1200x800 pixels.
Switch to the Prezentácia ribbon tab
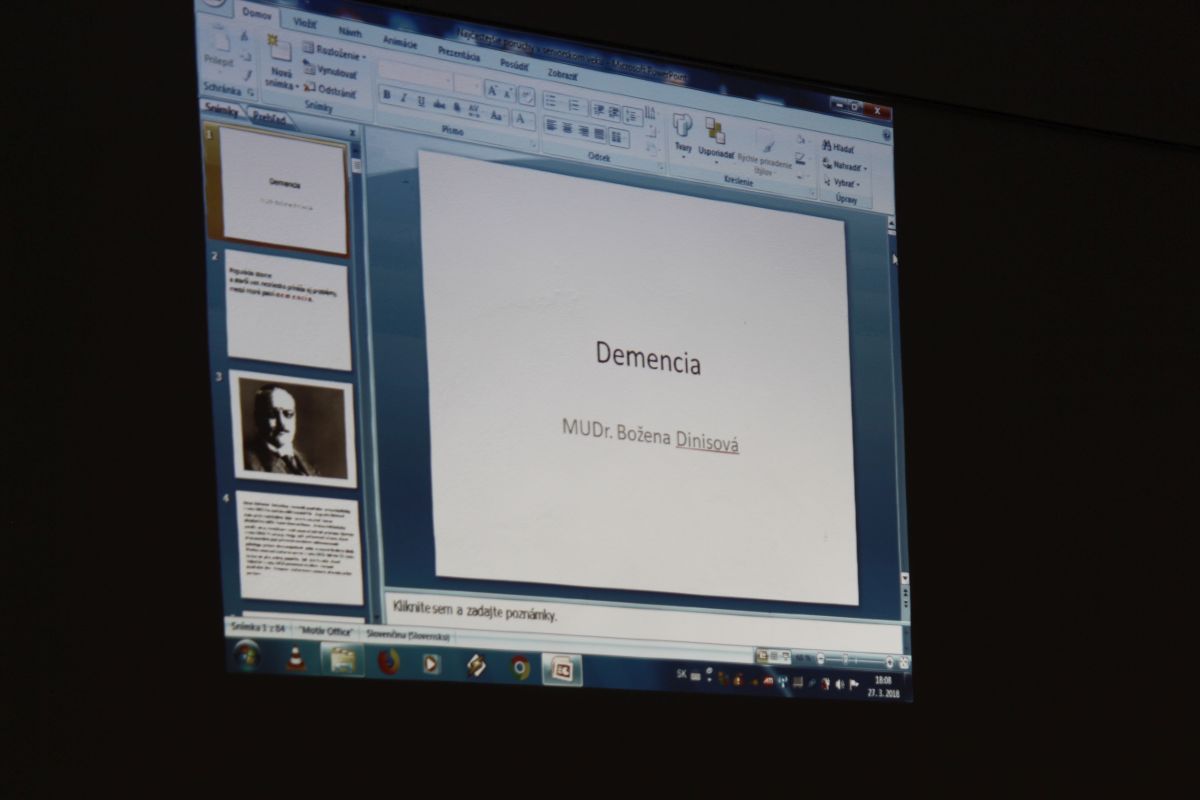pyautogui.click(x=459, y=53)
